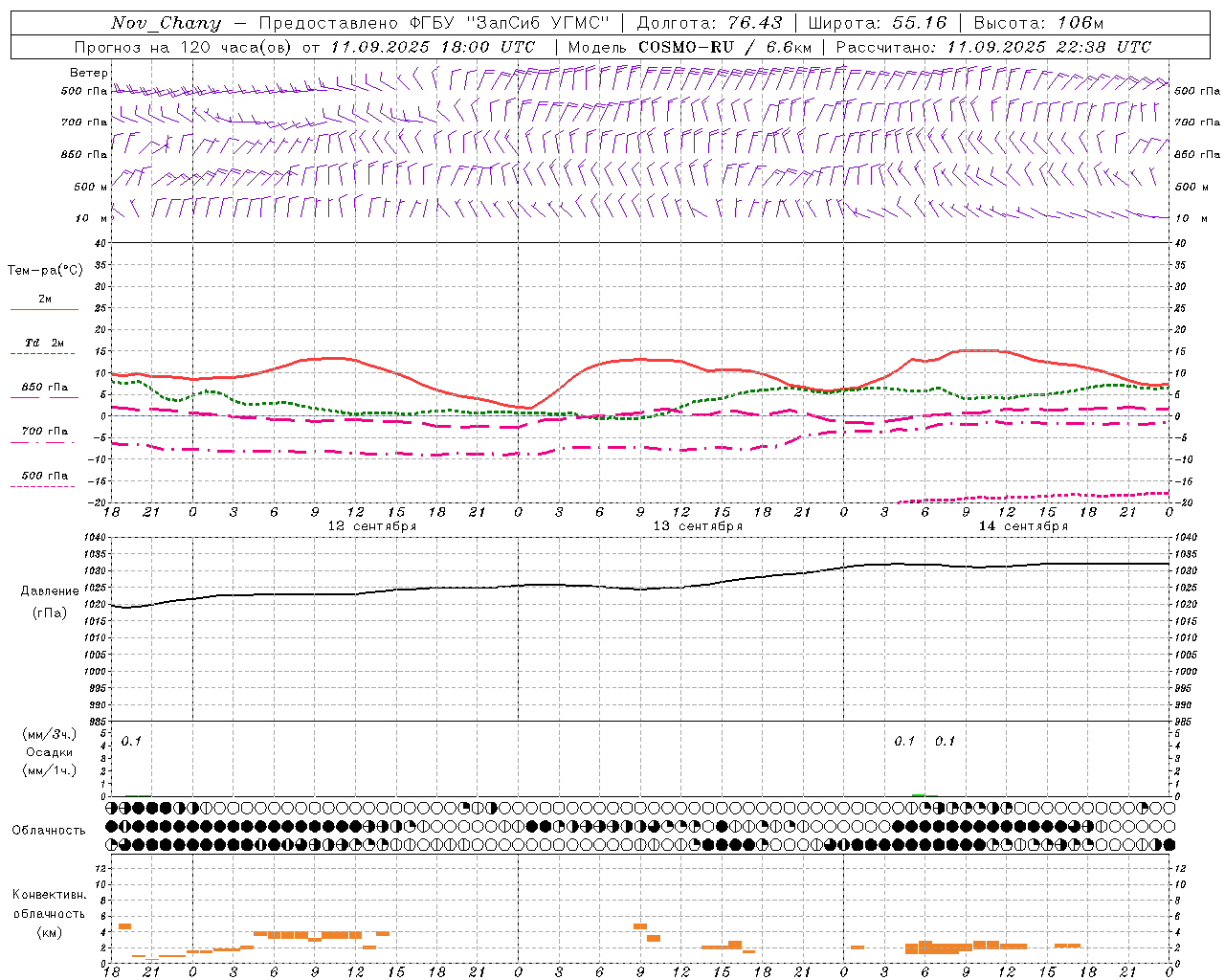Click the "Облачность" cloud cover label

[x=49, y=831]
